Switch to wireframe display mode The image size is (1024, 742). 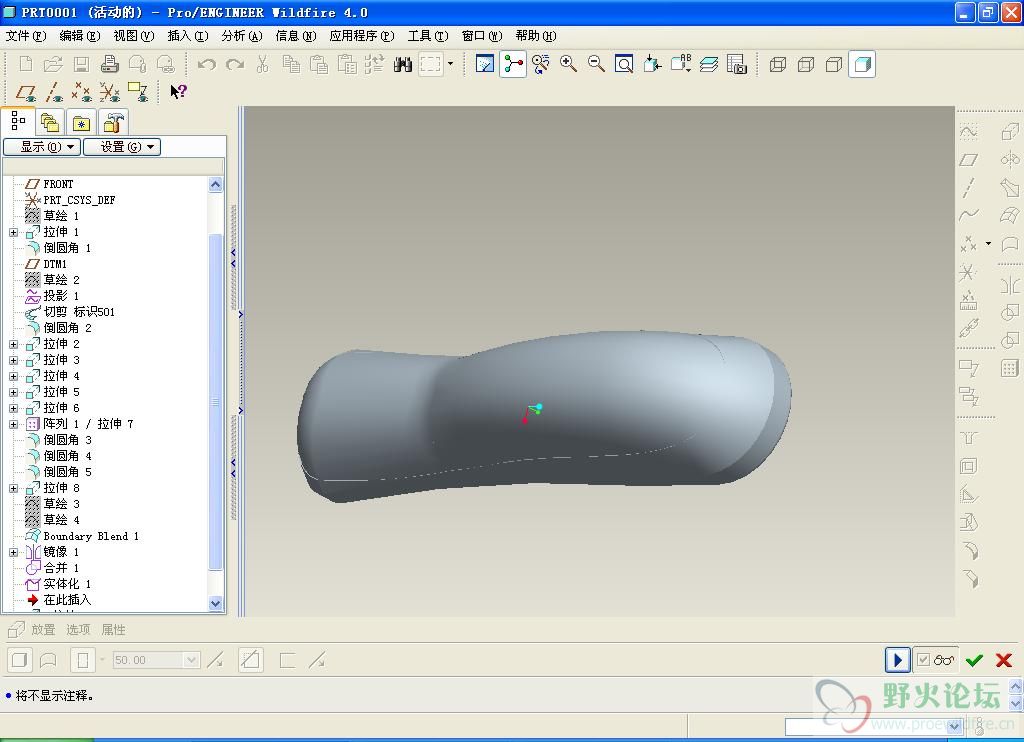click(778, 64)
